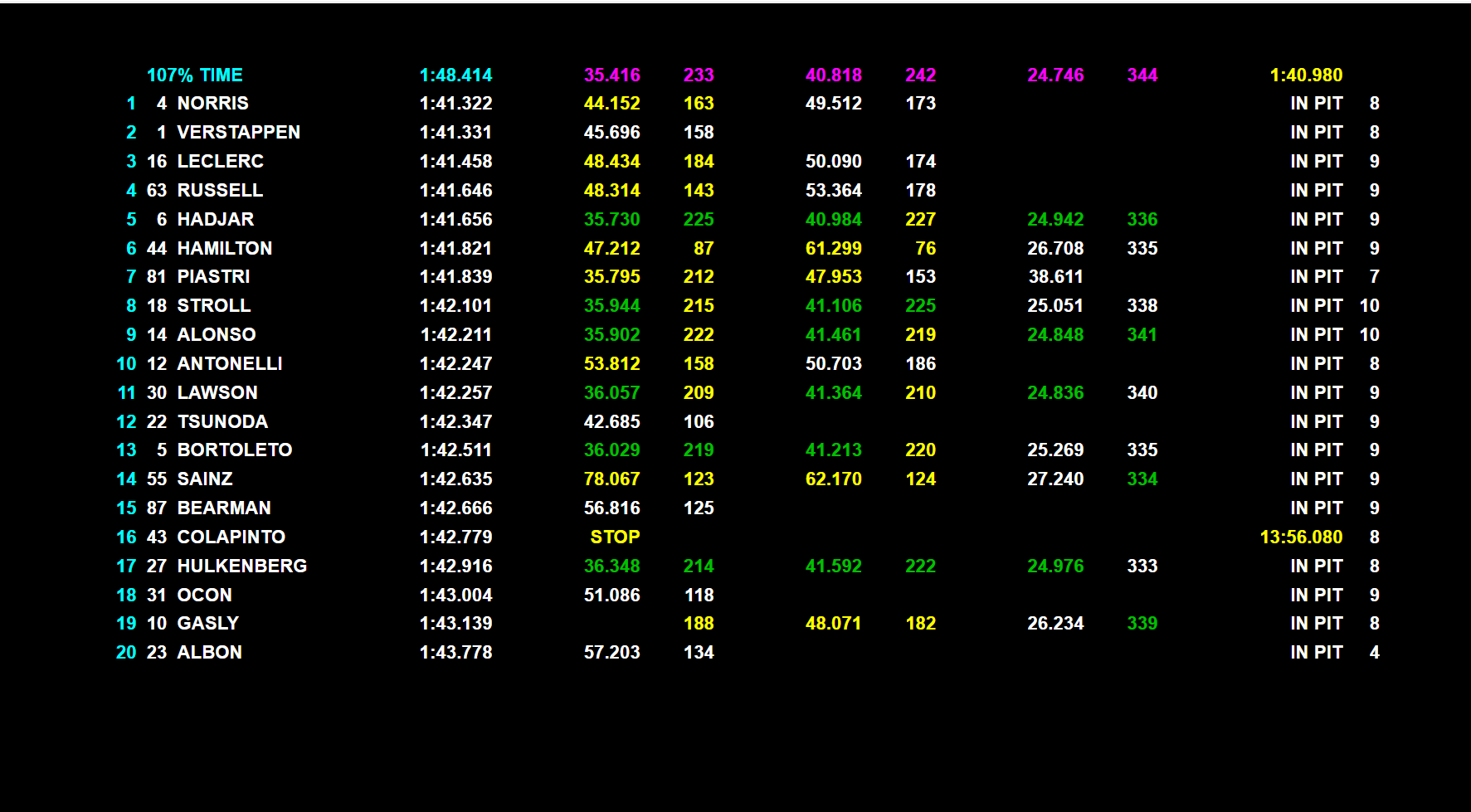Click LAWSON's sector two time 41.364
Viewport: 1471px width, 812px height.
pos(833,393)
